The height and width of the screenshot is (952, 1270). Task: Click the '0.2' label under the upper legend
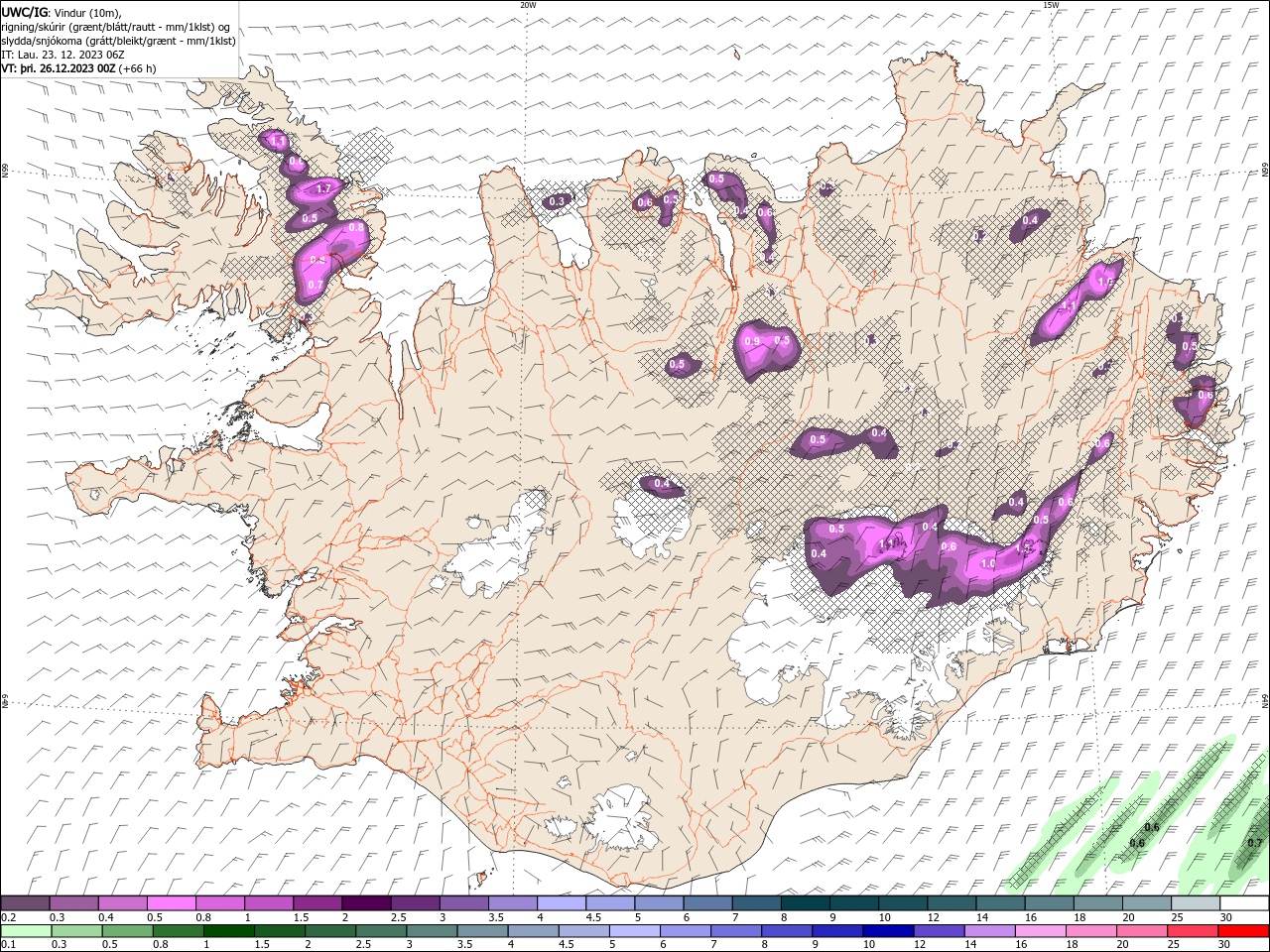(7, 918)
